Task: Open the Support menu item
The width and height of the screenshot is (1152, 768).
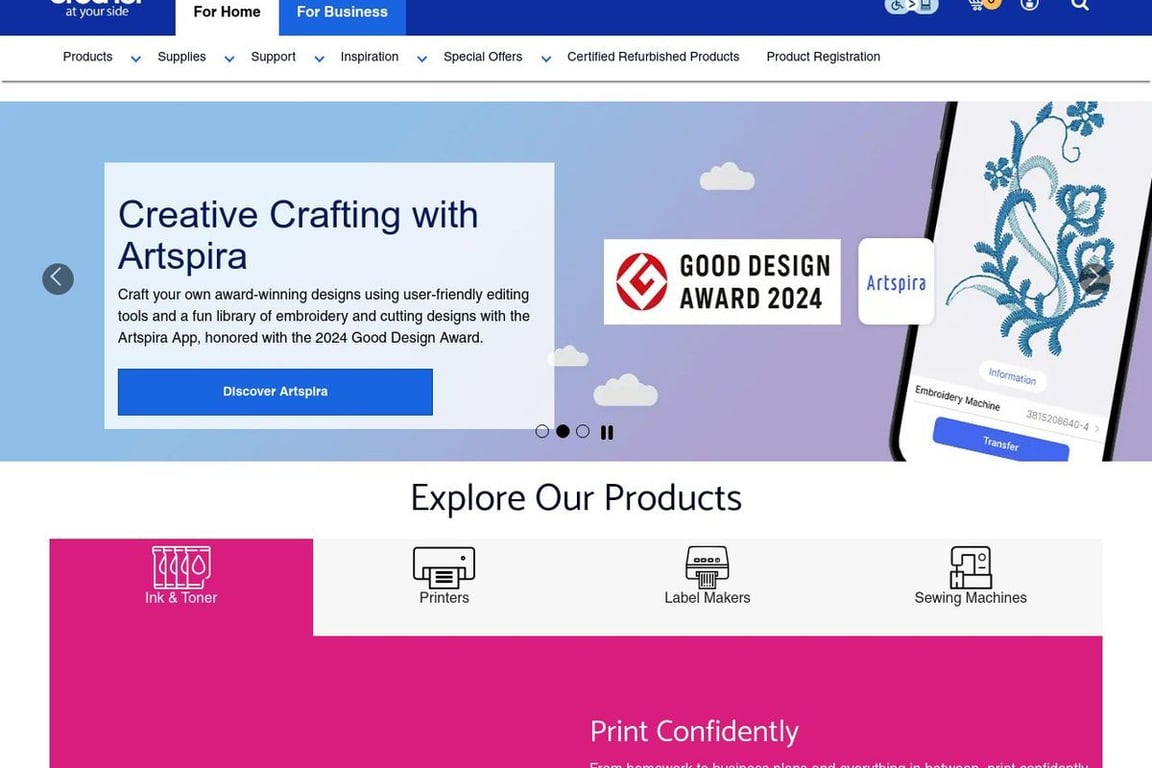Action: pyautogui.click(x=273, y=57)
